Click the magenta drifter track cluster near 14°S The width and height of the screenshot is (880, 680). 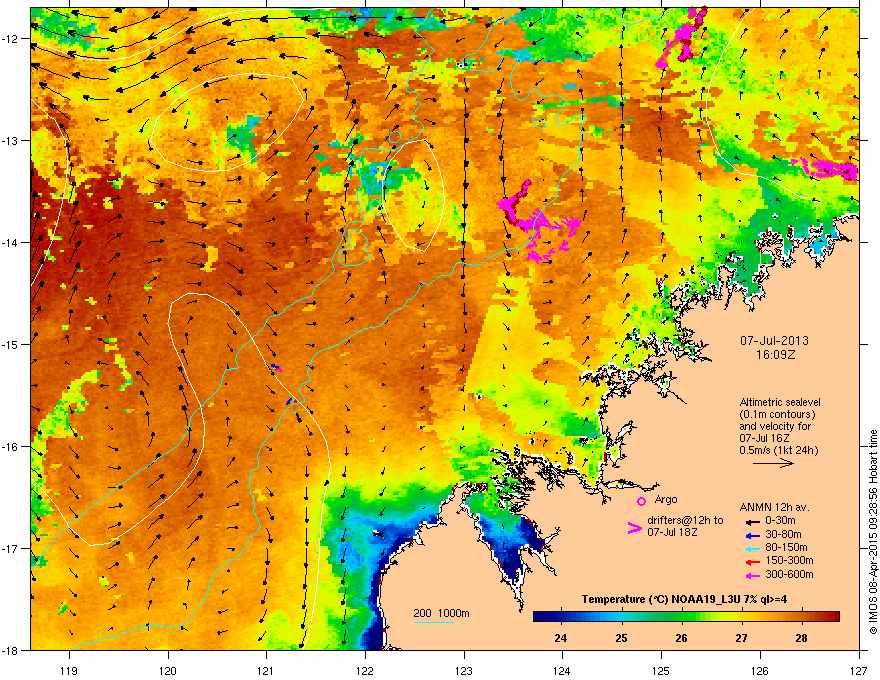pyautogui.click(x=538, y=222)
